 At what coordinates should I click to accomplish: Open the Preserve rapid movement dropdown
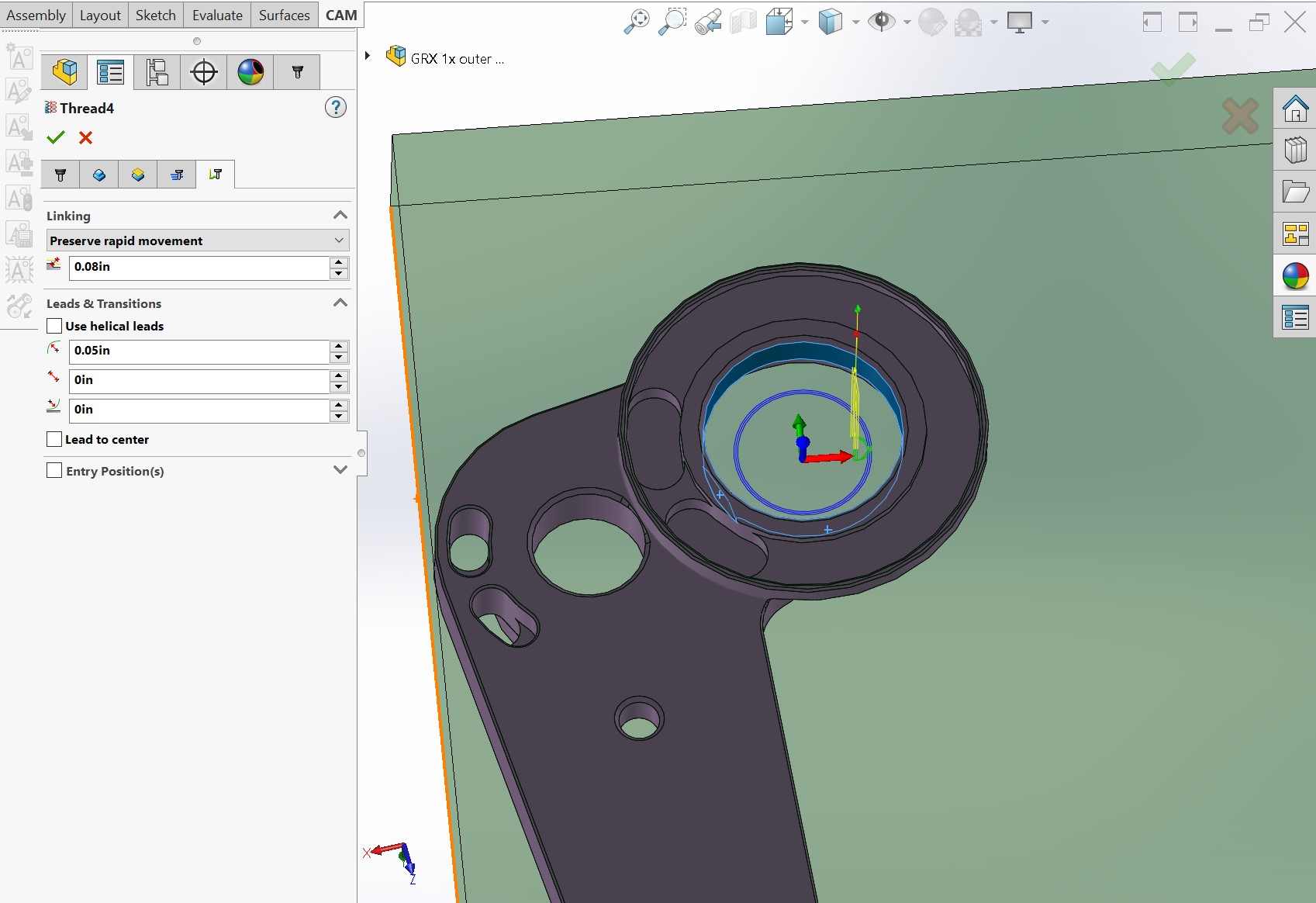[198, 240]
